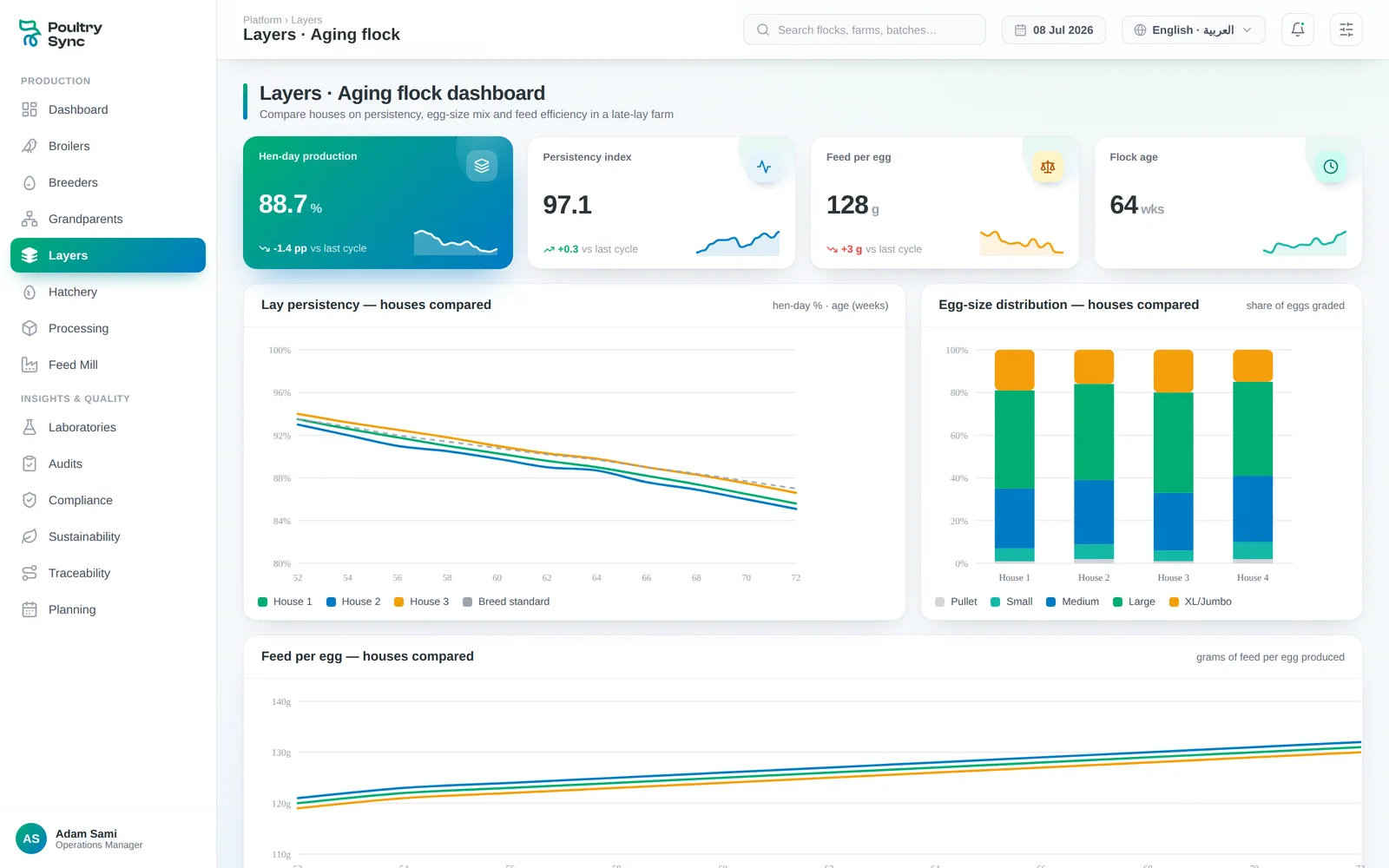Screen dimensions: 1389x868
Task: Navigate to Hatchery
Action: click(x=108, y=292)
